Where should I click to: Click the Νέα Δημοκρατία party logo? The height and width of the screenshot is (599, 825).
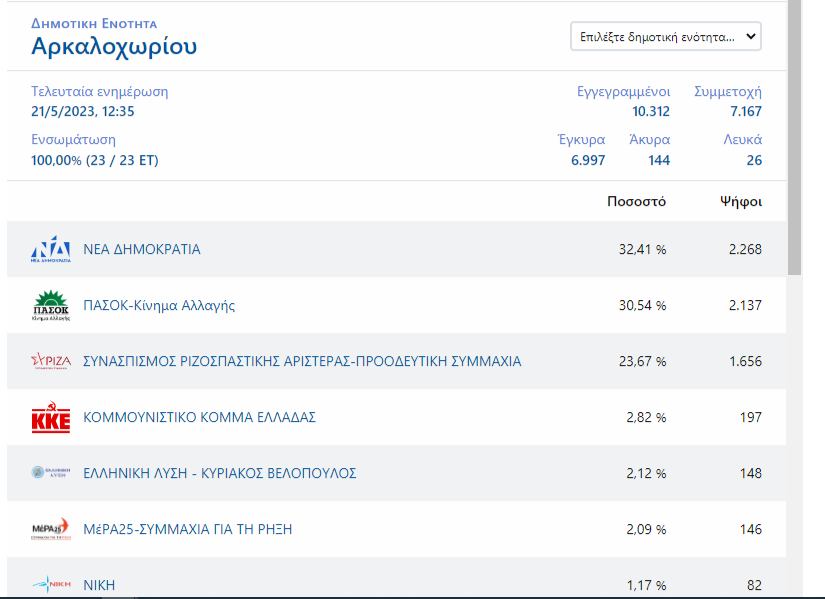[51, 250]
